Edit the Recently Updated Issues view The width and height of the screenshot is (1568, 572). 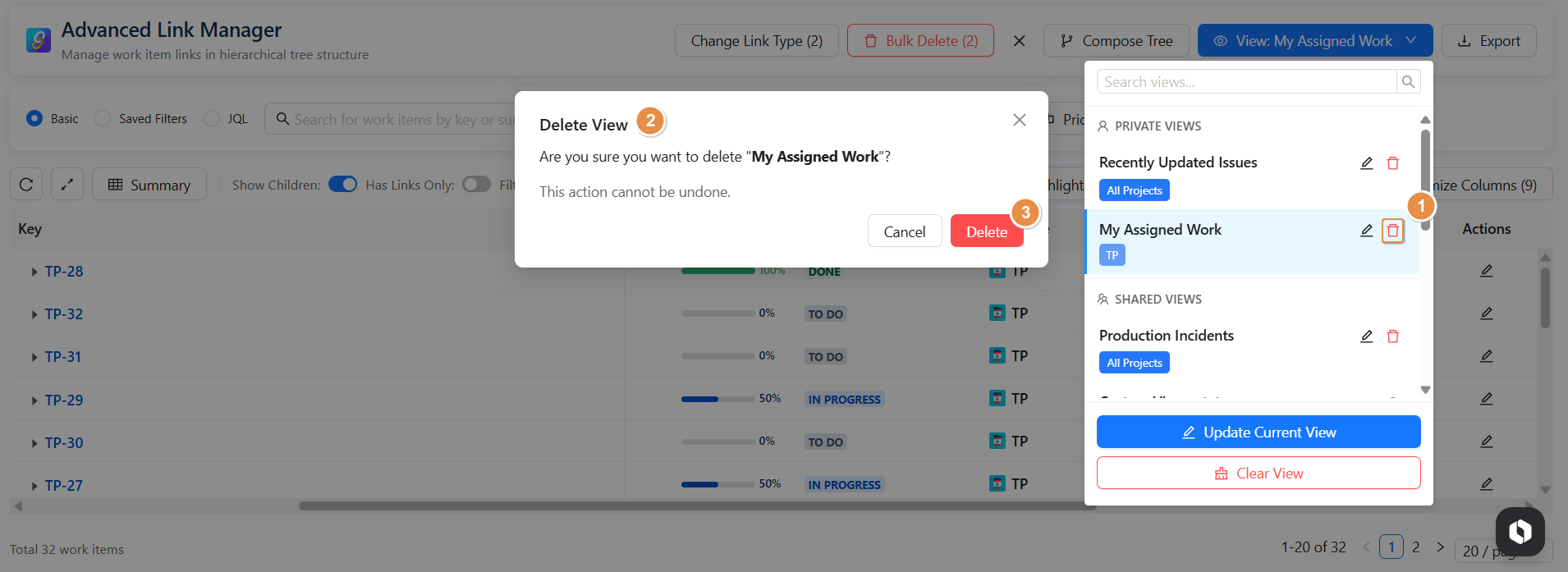click(1367, 163)
